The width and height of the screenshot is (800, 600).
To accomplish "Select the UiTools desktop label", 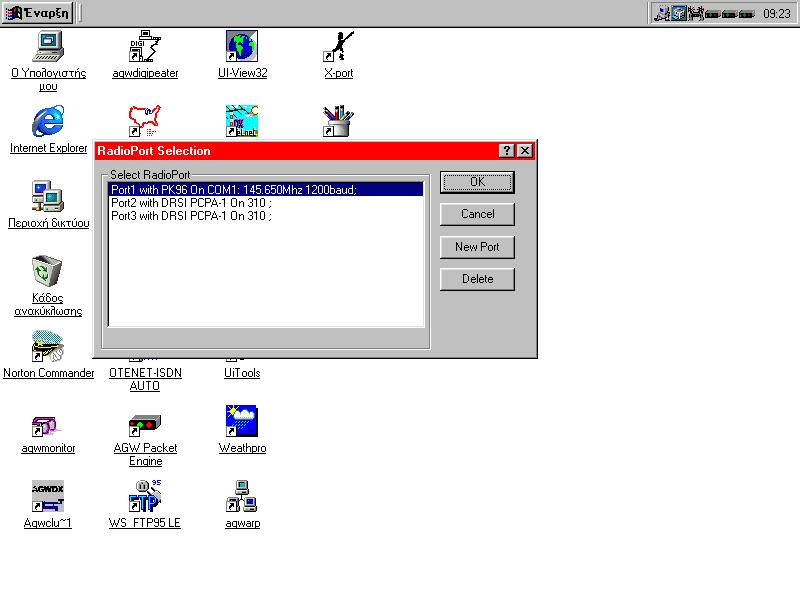I will tap(242, 373).
